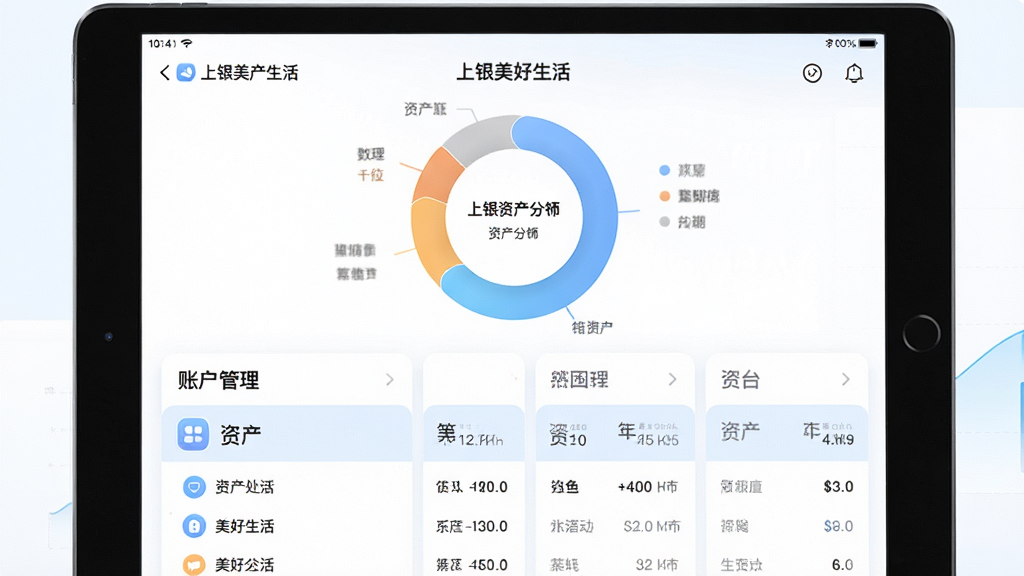
Task: Open the 美好公活 list row
Action: (x=287, y=564)
